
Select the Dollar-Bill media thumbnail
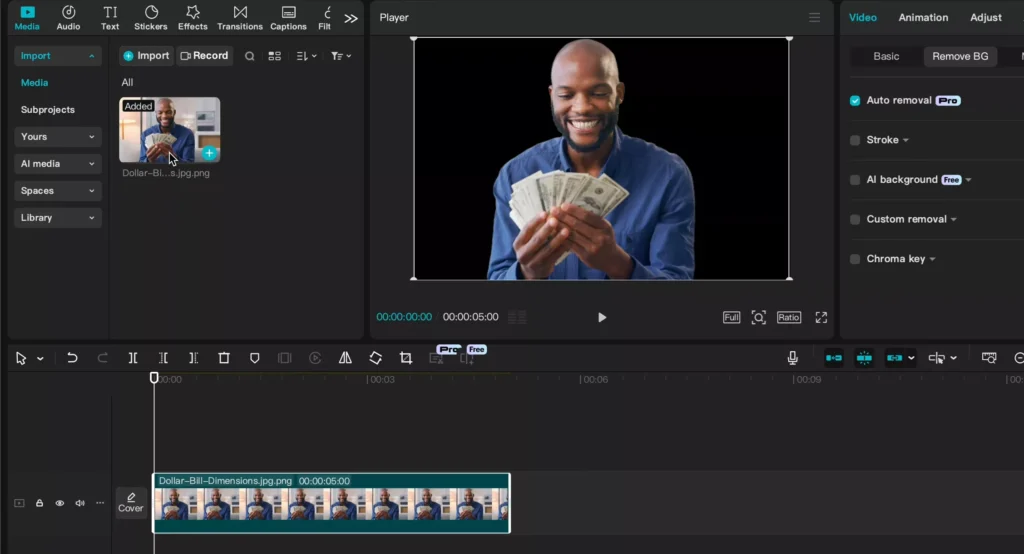point(169,129)
